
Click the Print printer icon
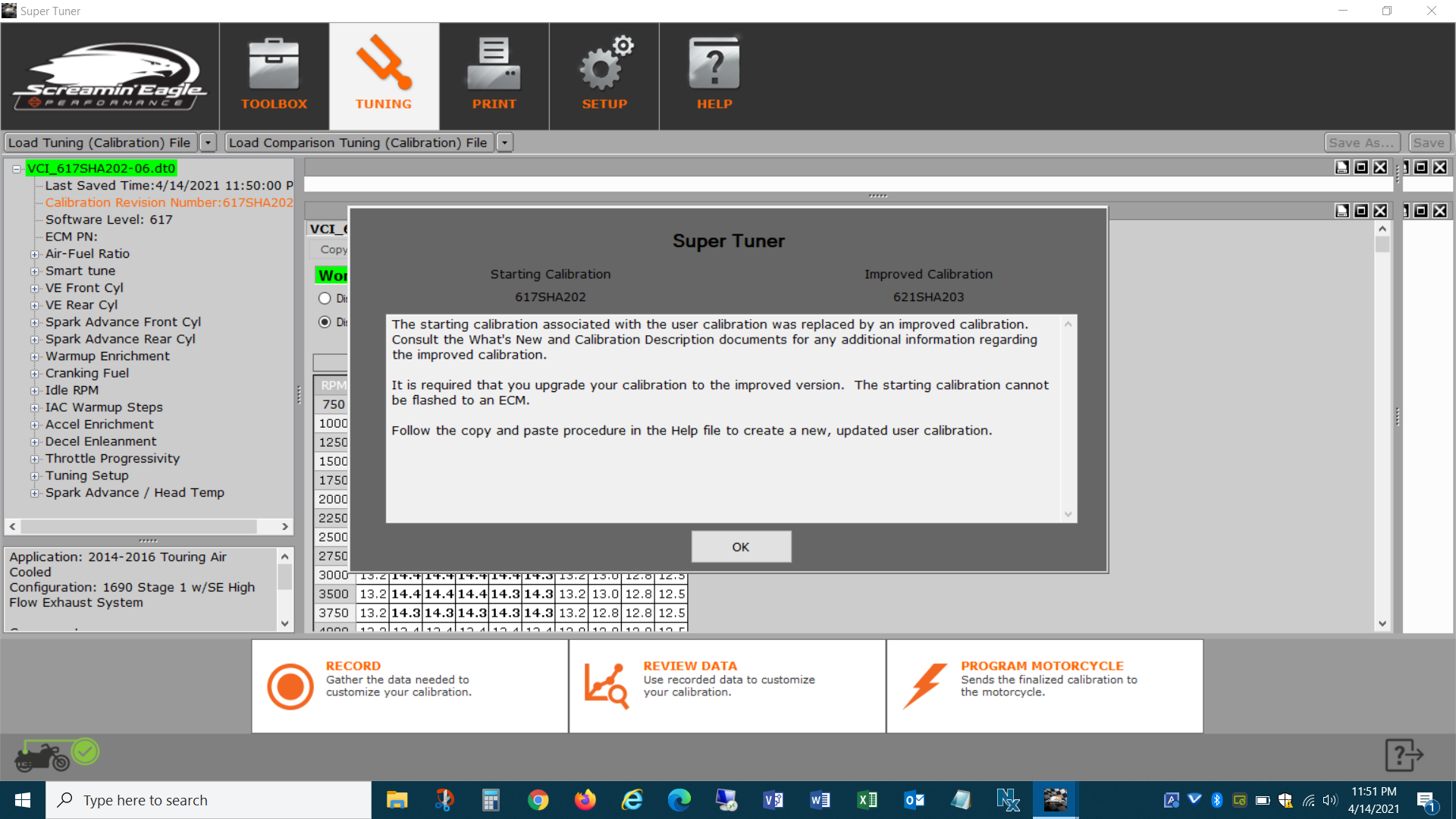pyautogui.click(x=494, y=65)
